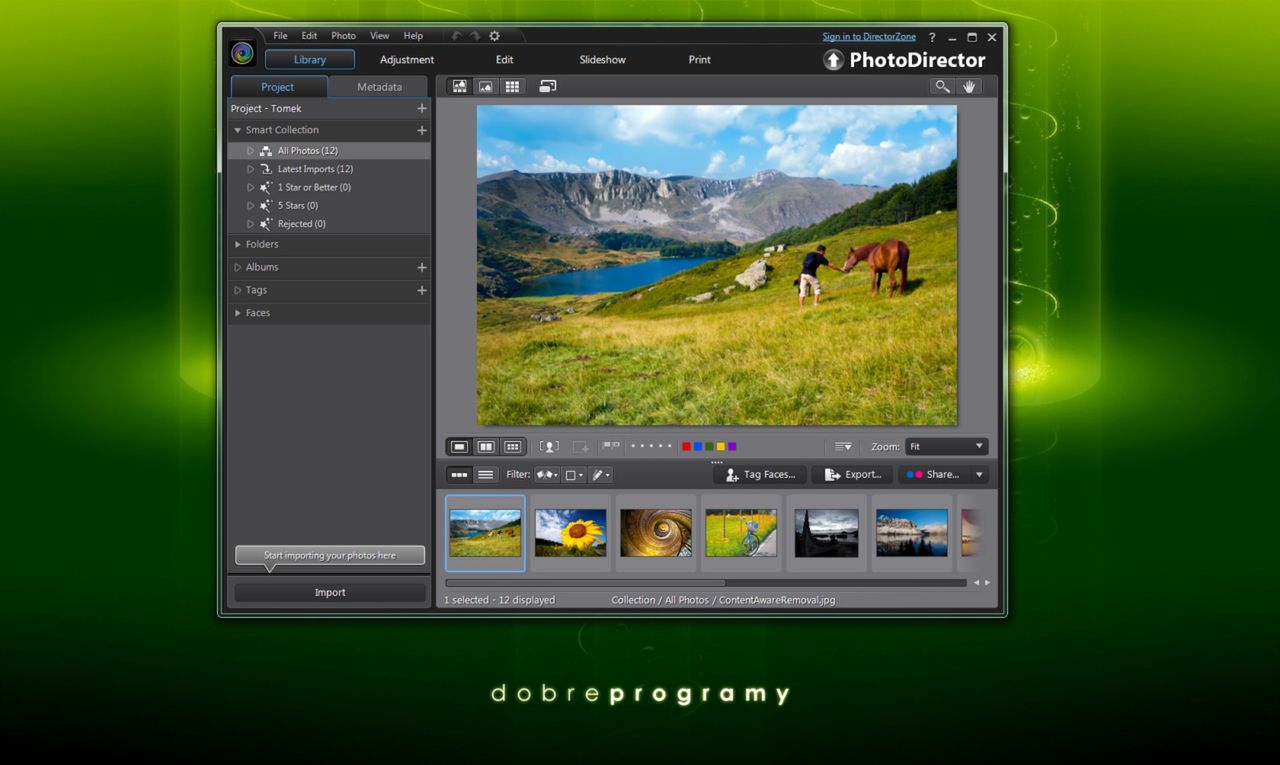Open the sort options dropdown
The image size is (1280, 765).
click(x=843, y=447)
